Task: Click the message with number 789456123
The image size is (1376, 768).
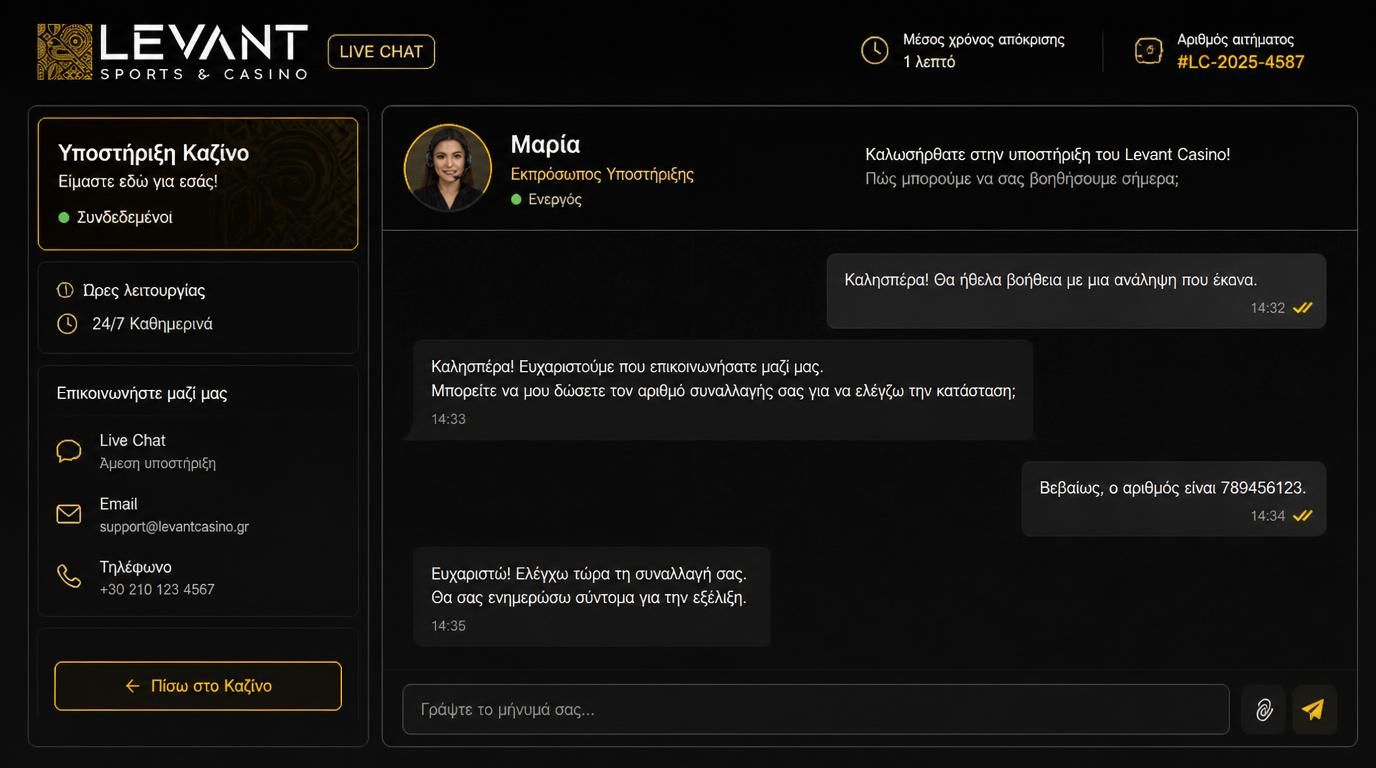Action: 1174,499
